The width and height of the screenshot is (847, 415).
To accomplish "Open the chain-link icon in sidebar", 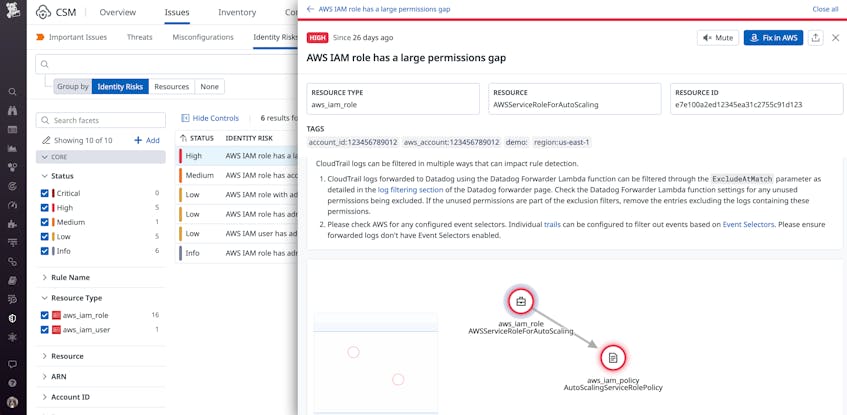I will click(12, 262).
